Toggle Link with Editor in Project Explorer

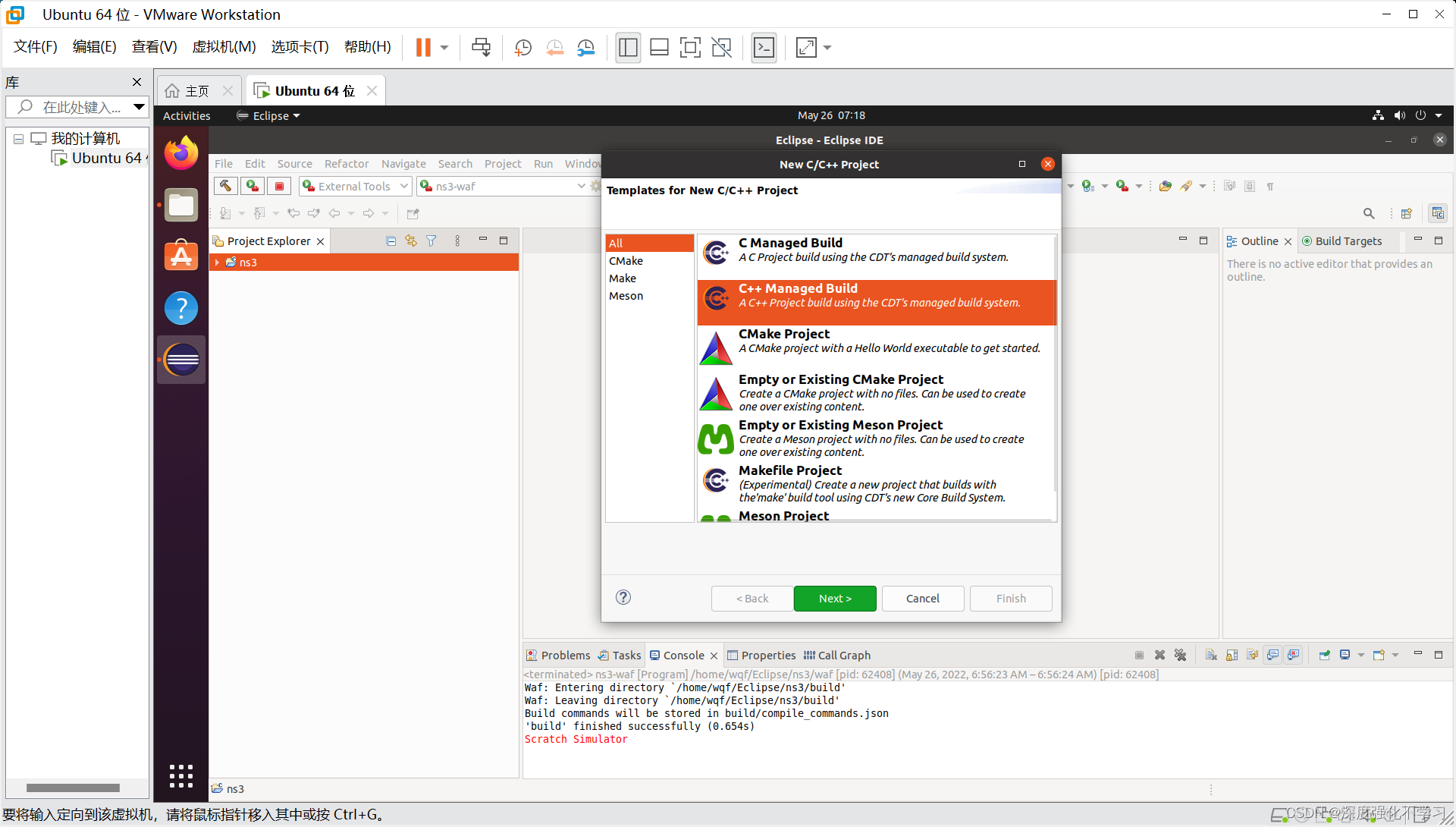(411, 241)
